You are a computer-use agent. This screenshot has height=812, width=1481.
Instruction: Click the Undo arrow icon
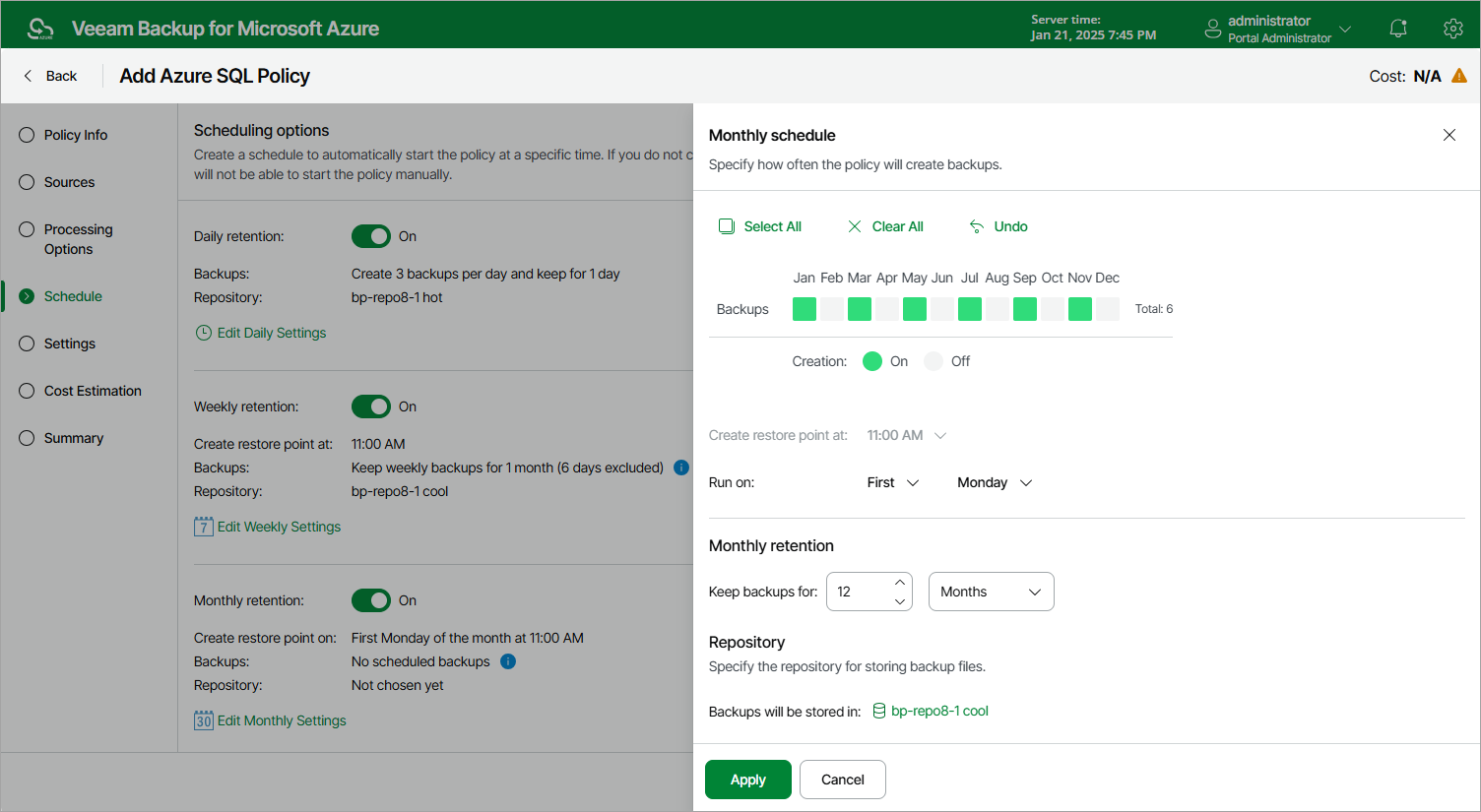977,226
